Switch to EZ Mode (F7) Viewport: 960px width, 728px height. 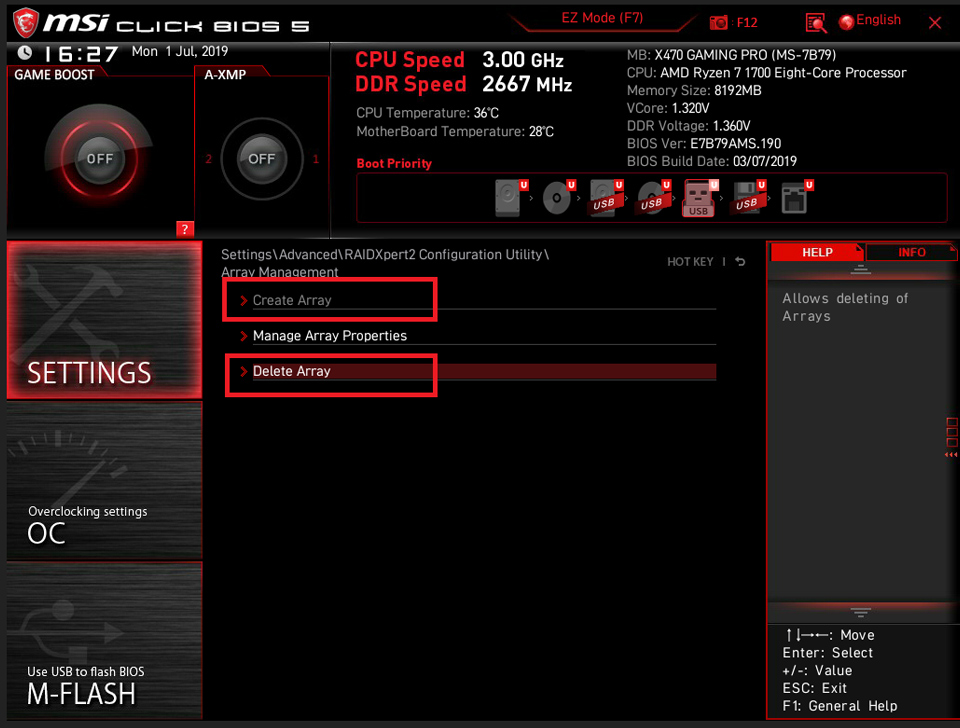click(x=602, y=18)
